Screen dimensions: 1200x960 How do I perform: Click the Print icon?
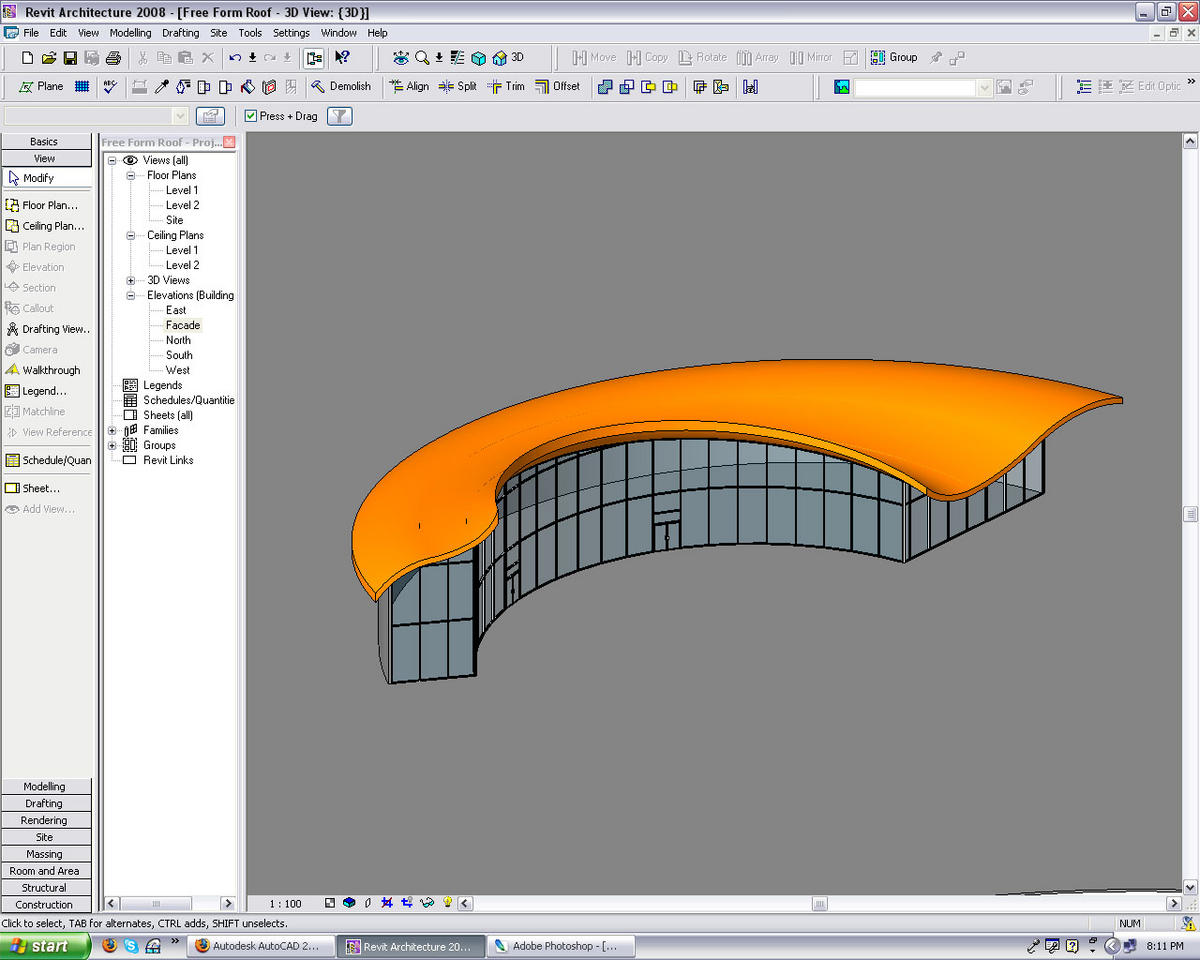click(x=113, y=58)
